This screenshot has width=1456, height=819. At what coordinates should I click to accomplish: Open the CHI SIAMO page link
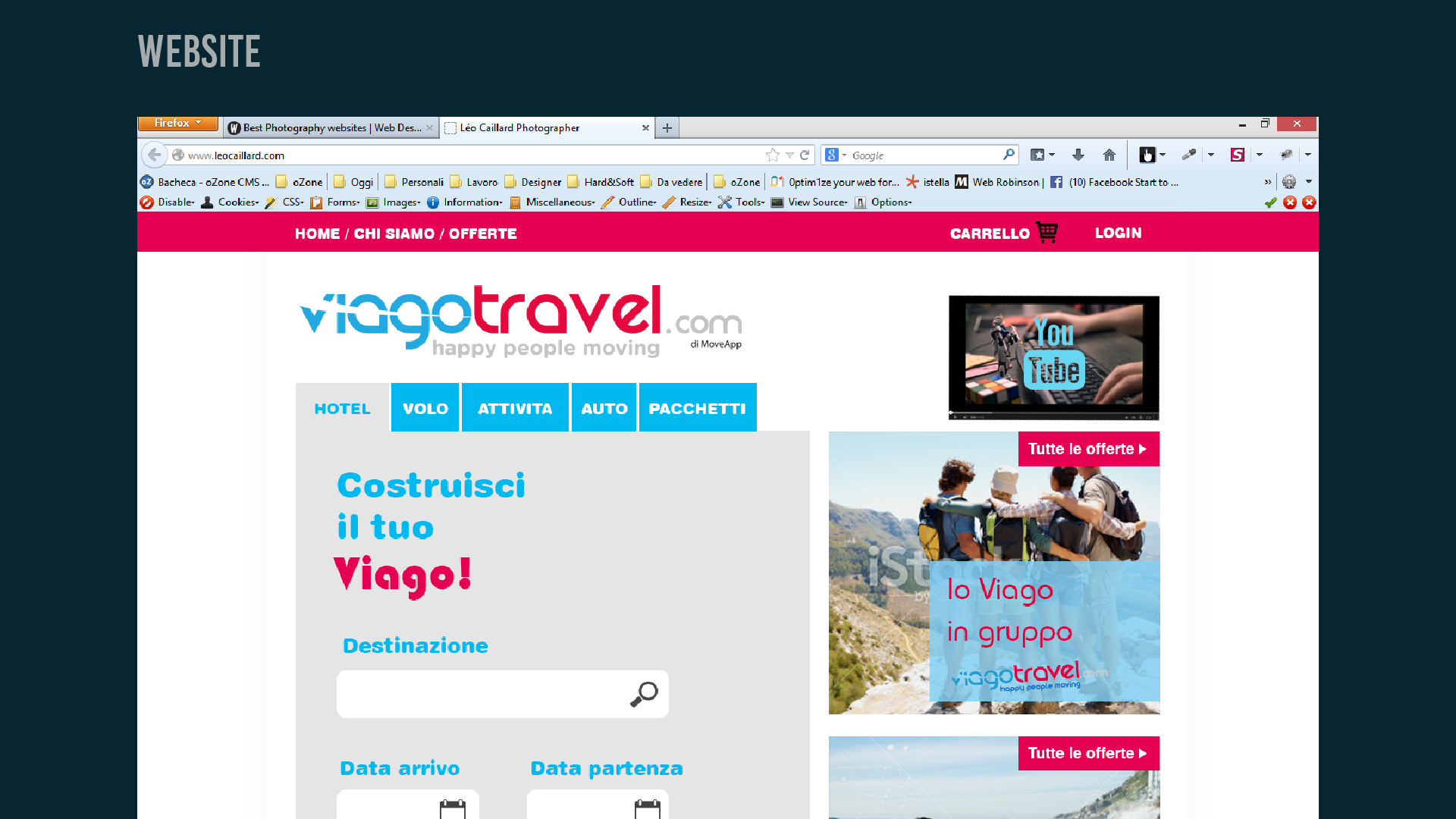tap(394, 234)
